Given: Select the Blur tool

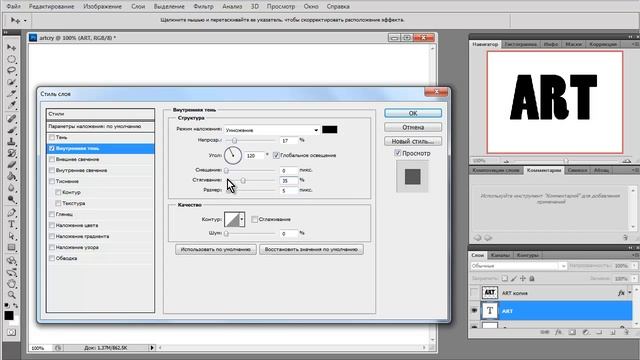Looking at the screenshot, I should (x=11, y=188).
